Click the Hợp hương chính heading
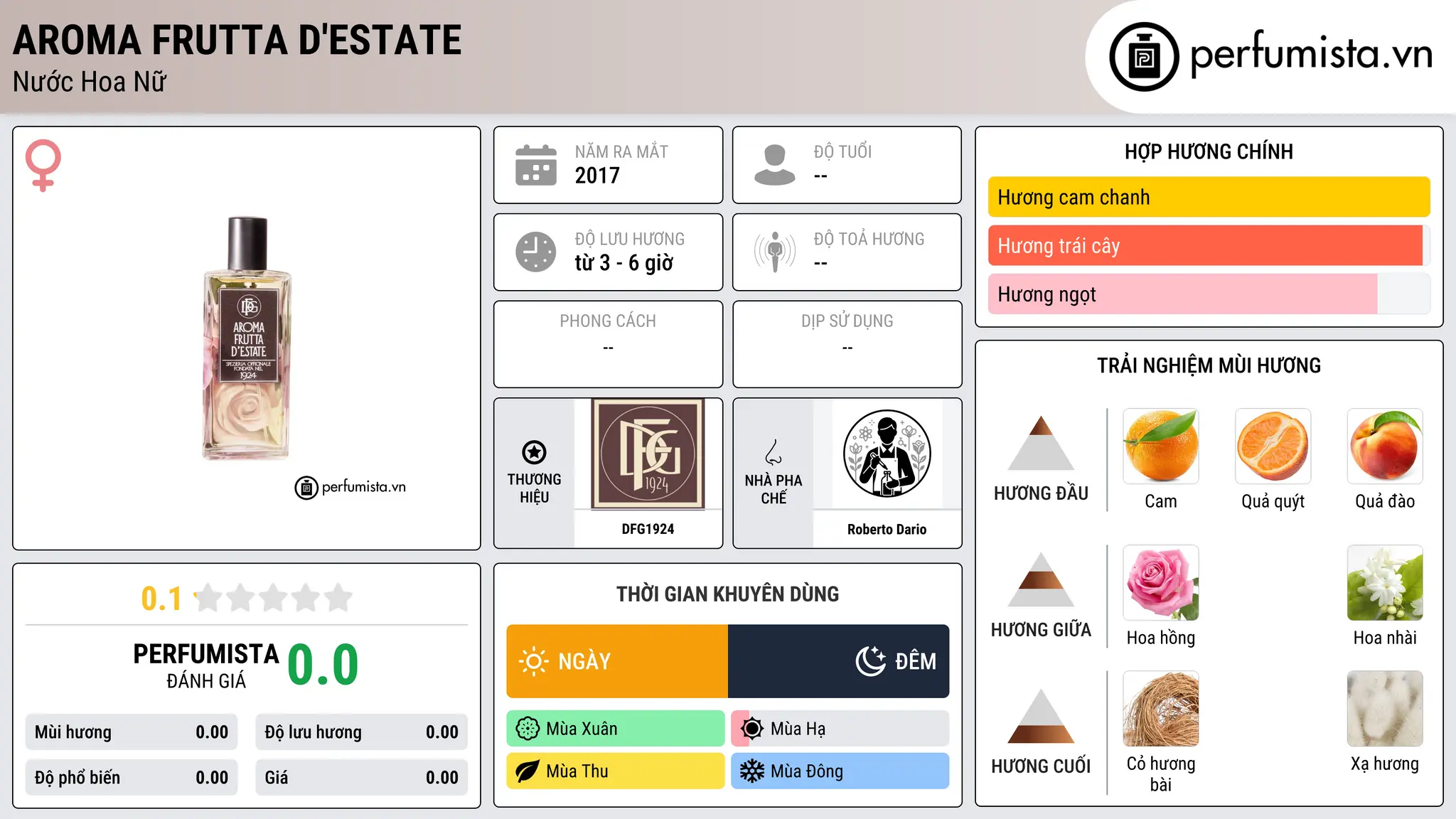This screenshot has height=819, width=1456. point(1209,151)
